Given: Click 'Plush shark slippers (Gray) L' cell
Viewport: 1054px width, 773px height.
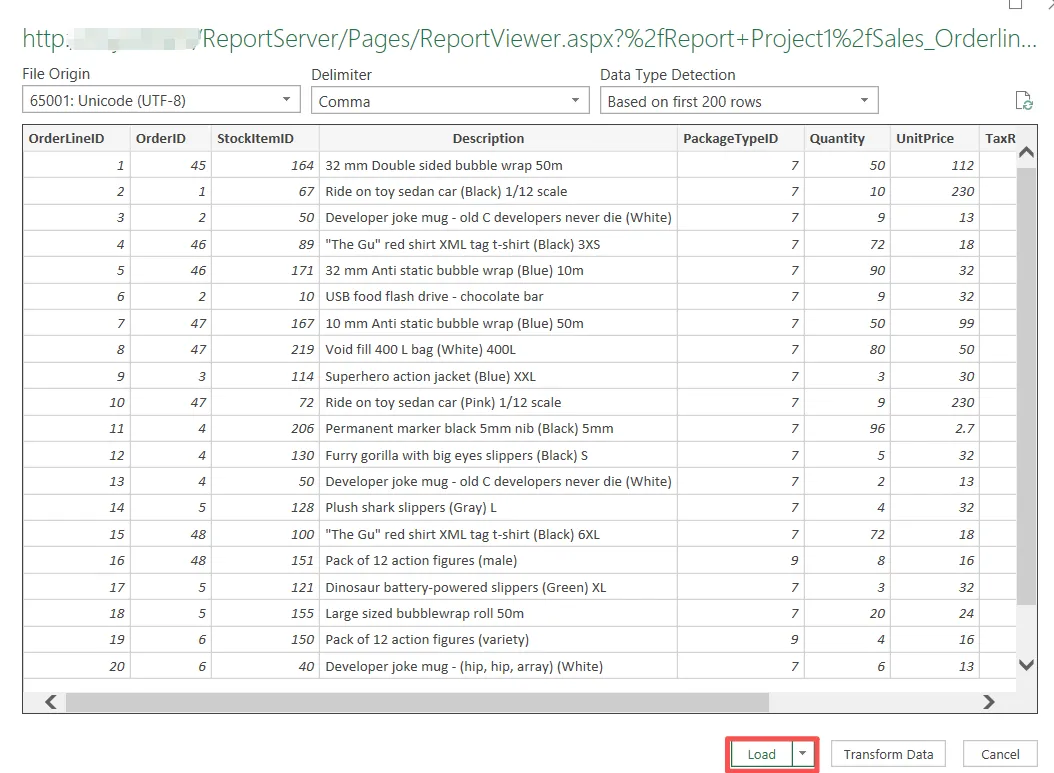Looking at the screenshot, I should point(498,507).
